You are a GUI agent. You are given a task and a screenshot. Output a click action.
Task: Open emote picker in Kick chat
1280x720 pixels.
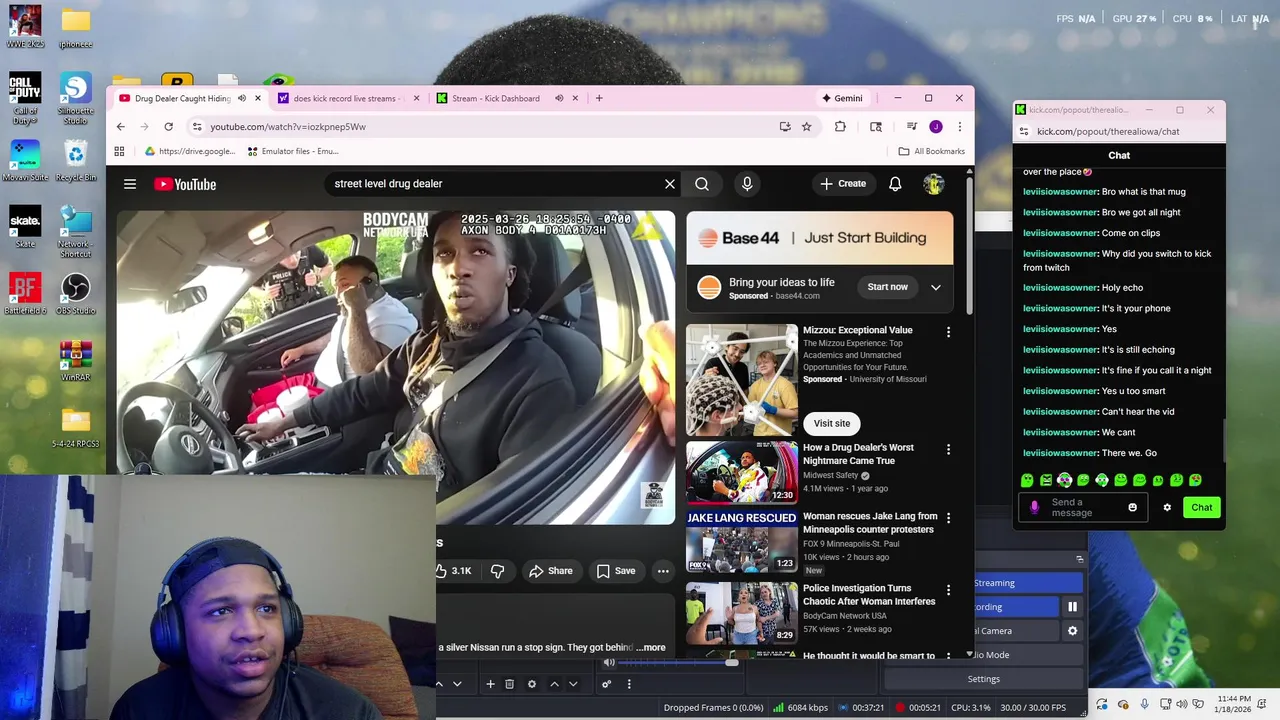coord(1132,507)
